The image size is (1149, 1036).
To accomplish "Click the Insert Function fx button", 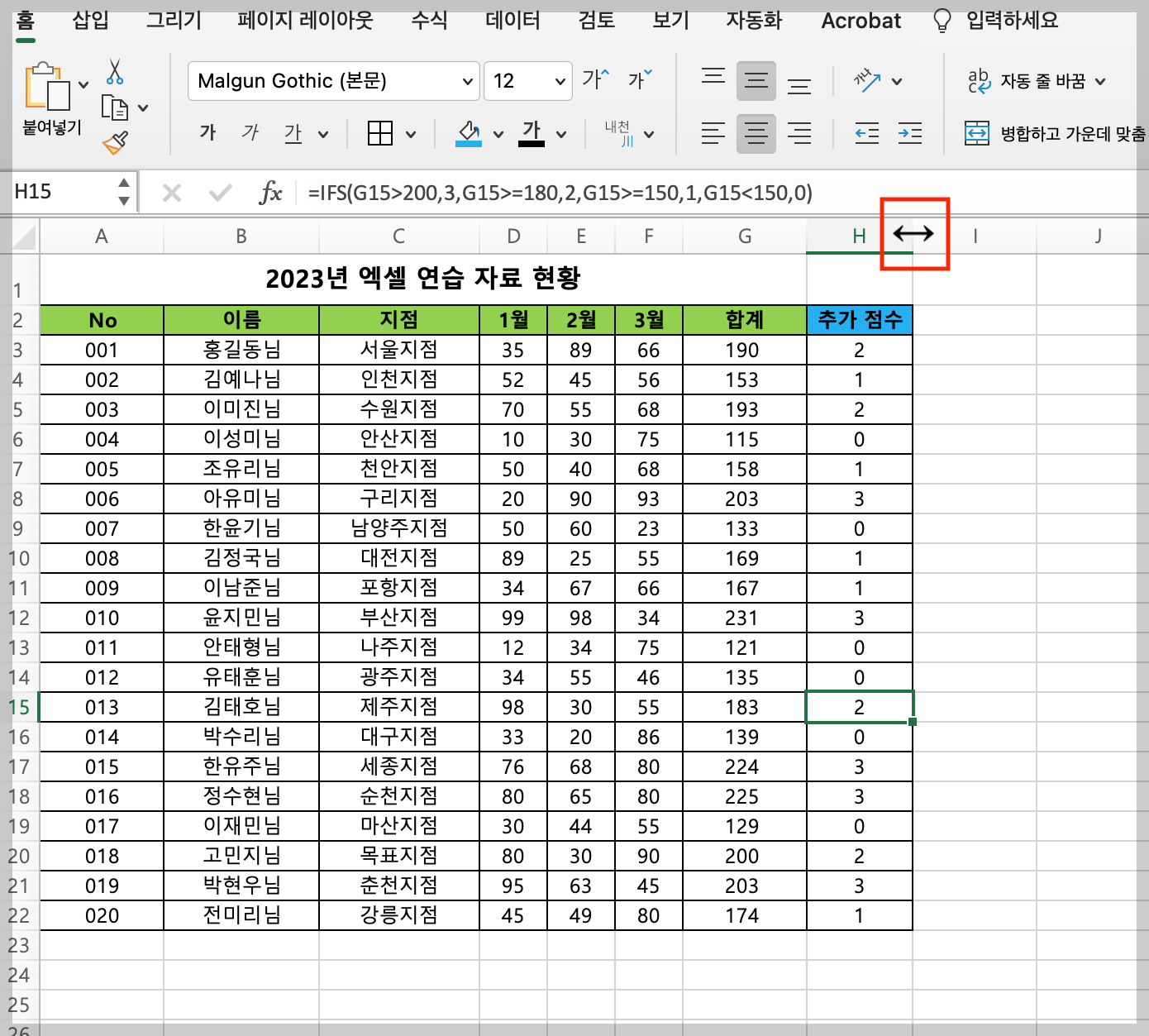I will coord(272,192).
